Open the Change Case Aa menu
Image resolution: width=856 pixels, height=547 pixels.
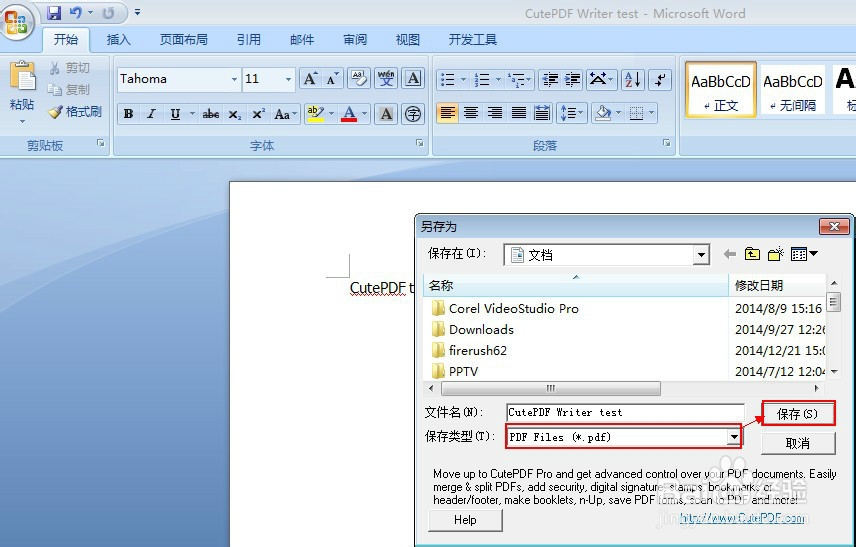click(284, 114)
